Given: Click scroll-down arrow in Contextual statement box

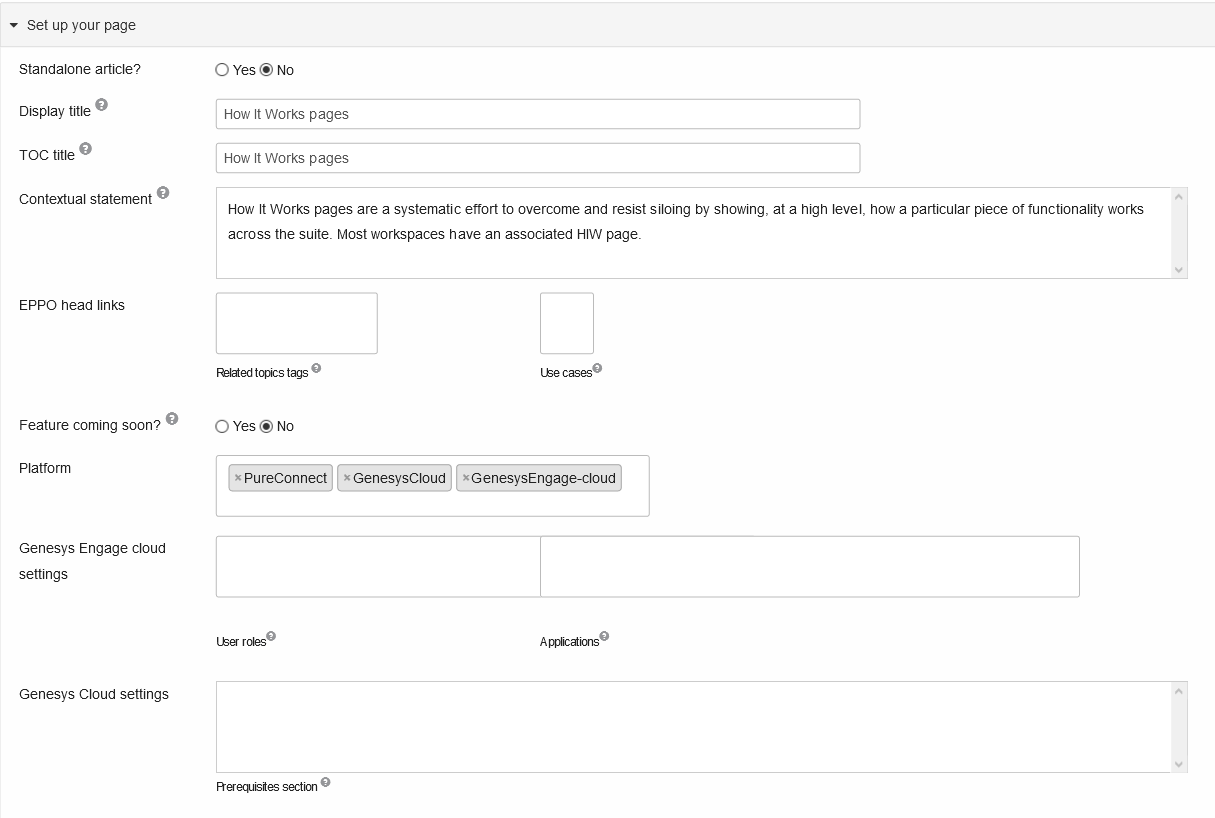Looking at the screenshot, I should click(1179, 270).
